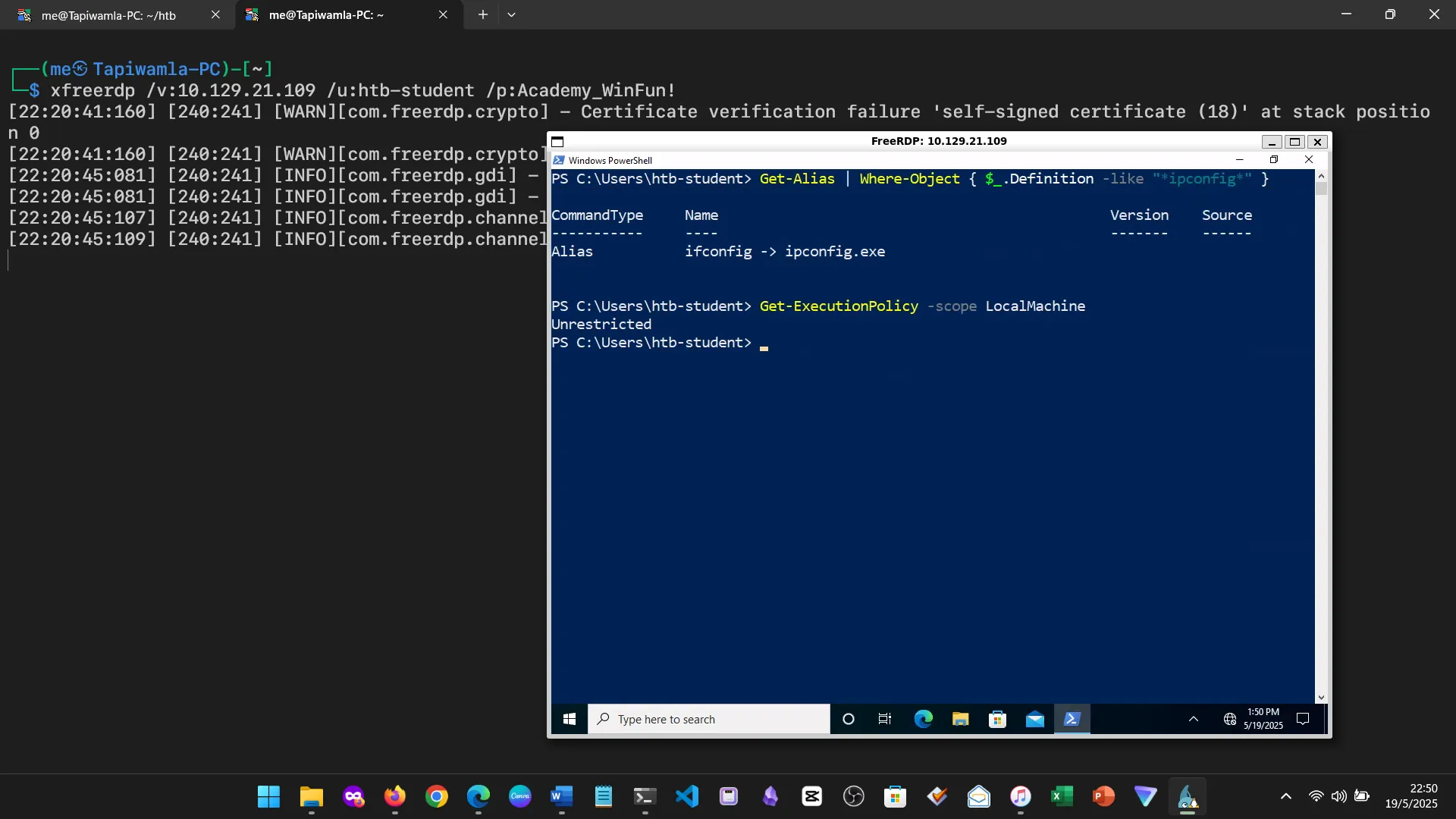Viewport: 1456px width, 819px height.
Task: Expand host system tray hidden icons
Action: 1285,796
